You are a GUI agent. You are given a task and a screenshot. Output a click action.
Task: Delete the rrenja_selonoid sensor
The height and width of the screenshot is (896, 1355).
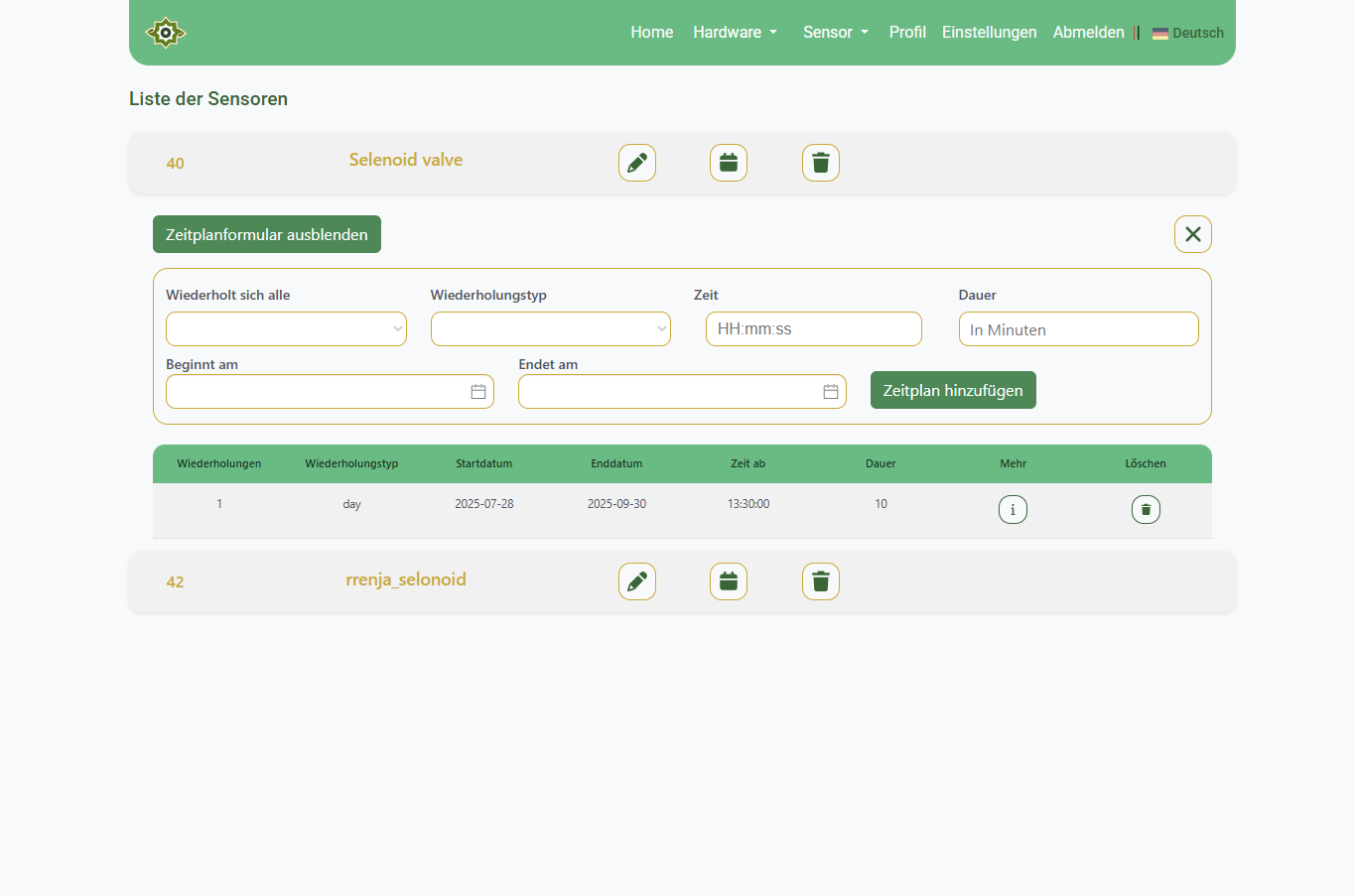point(820,581)
